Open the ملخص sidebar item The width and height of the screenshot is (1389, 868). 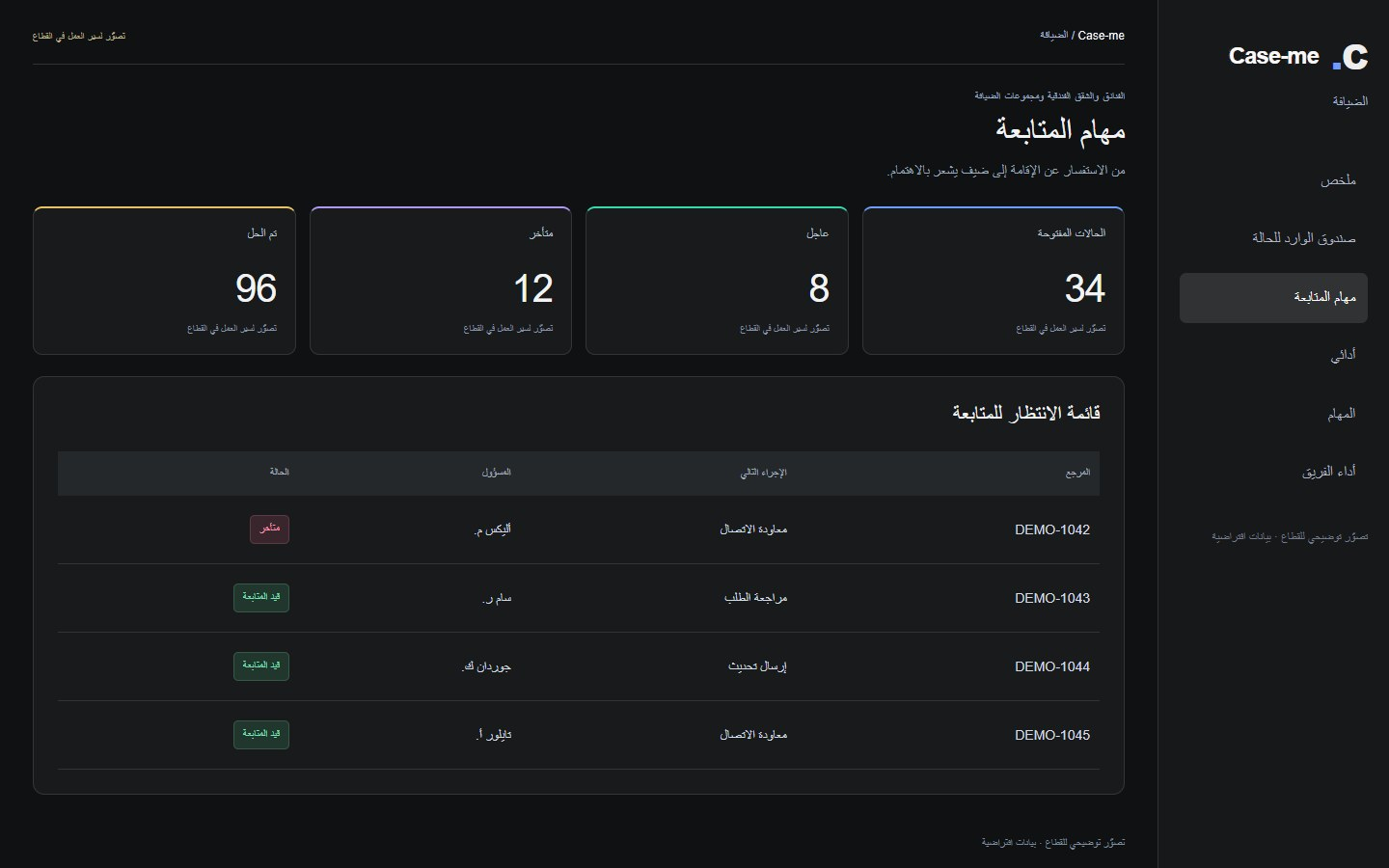(x=1273, y=180)
